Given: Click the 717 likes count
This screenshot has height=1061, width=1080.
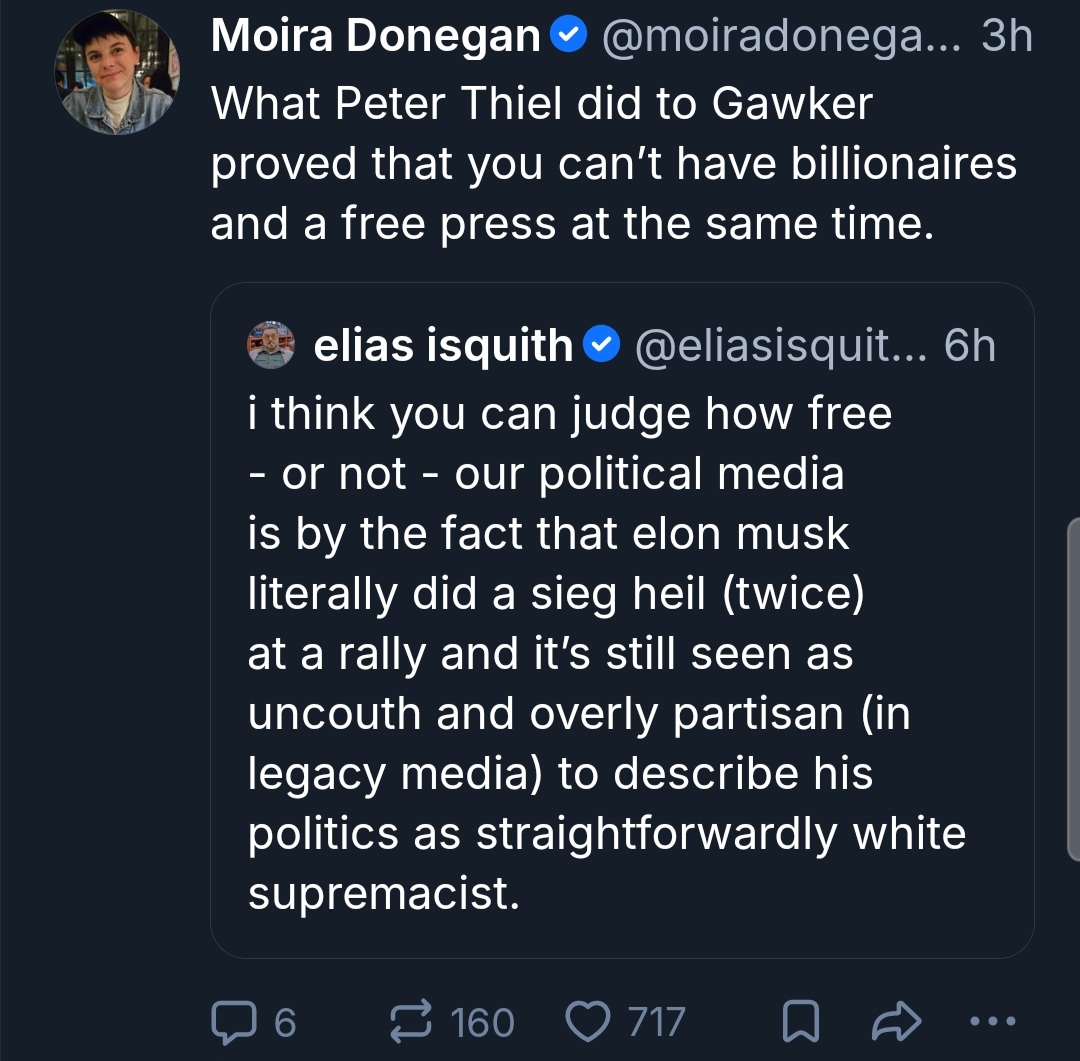Looking at the screenshot, I should pyautogui.click(x=656, y=1021).
